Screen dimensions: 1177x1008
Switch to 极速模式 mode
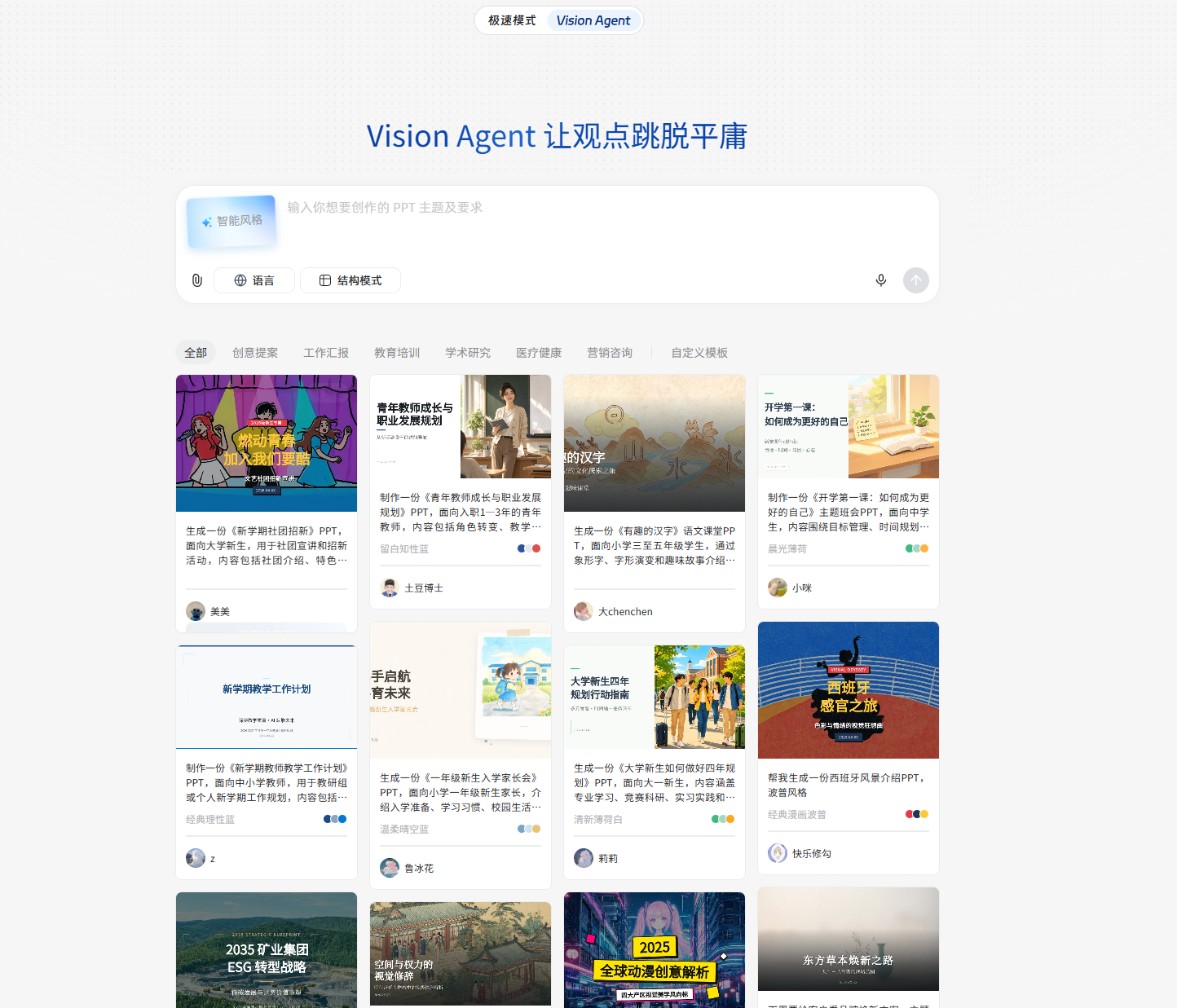coord(512,20)
